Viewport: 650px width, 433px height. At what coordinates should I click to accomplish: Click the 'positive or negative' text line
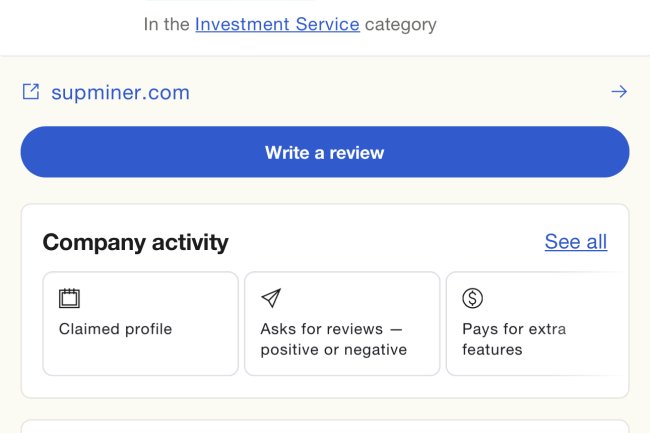(x=333, y=350)
